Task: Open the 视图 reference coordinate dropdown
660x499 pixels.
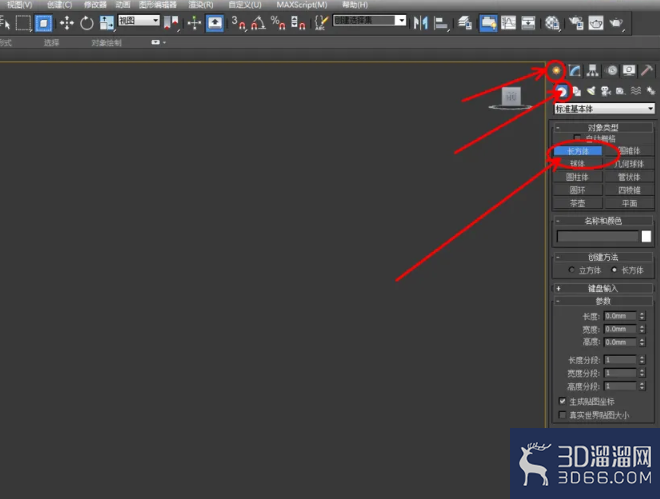Action: (139, 20)
